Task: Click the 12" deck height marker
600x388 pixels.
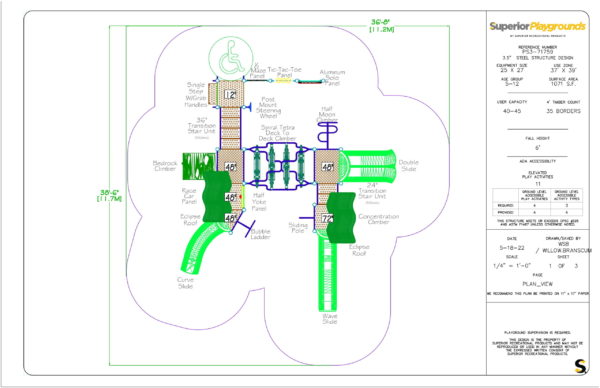Action: (x=230, y=95)
